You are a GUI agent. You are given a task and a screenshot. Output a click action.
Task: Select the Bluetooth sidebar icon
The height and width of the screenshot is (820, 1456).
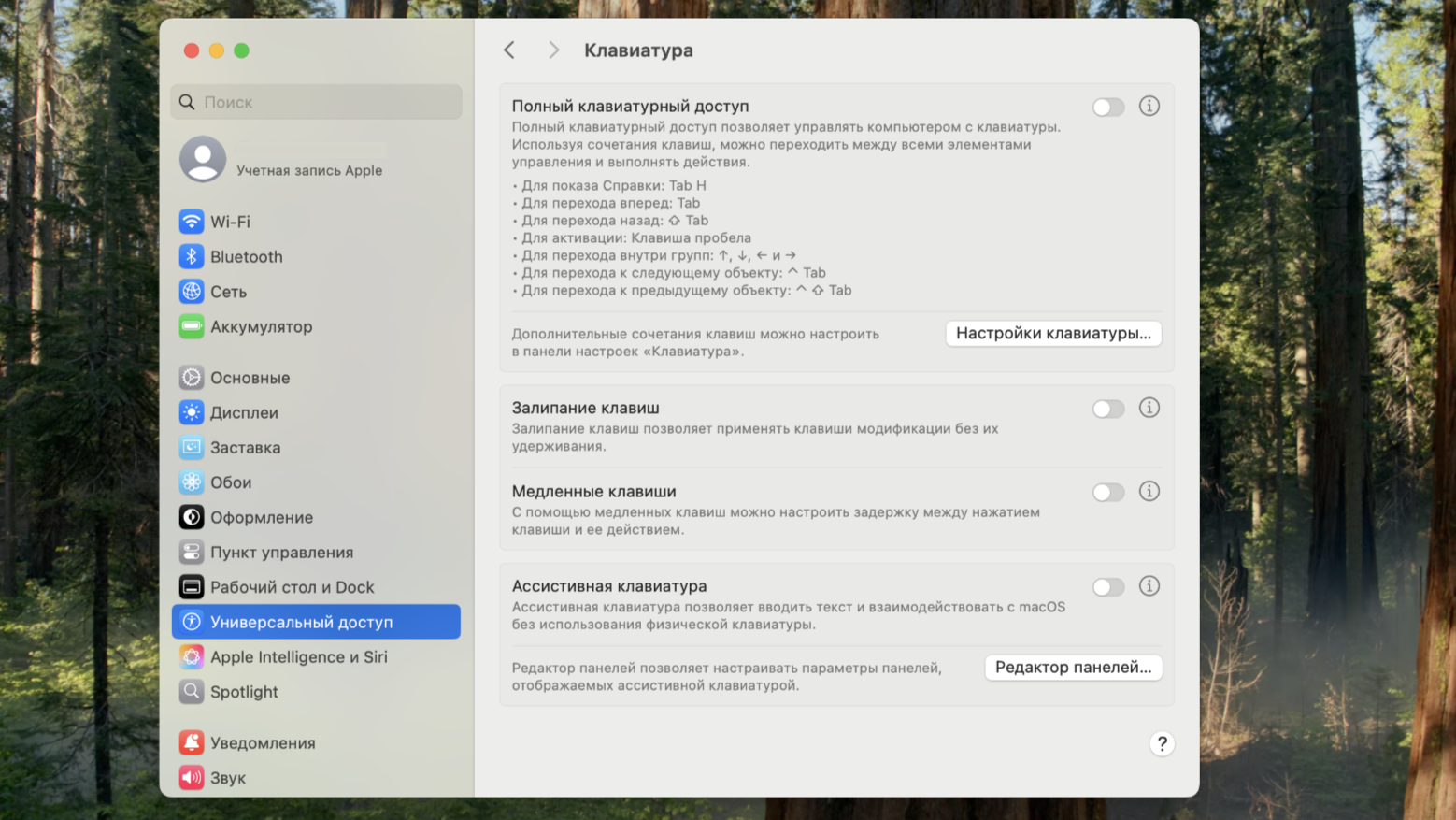pyautogui.click(x=192, y=256)
